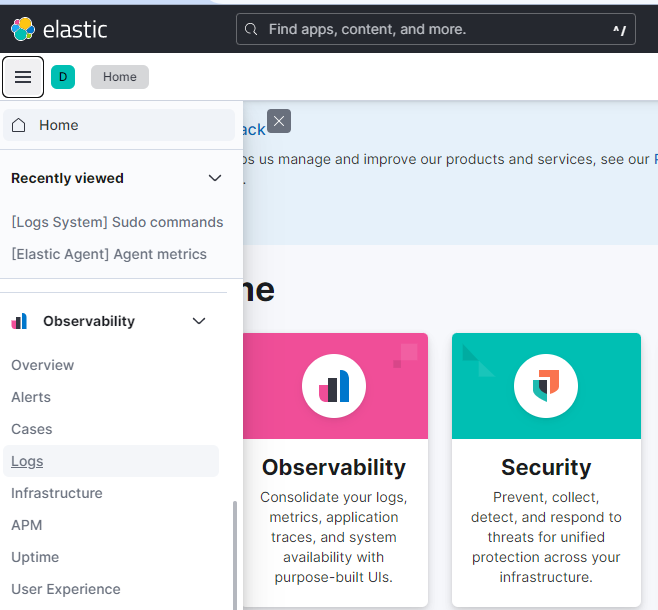The height and width of the screenshot is (610, 658).
Task: Open Infrastructure in Observability
Action: point(57,493)
